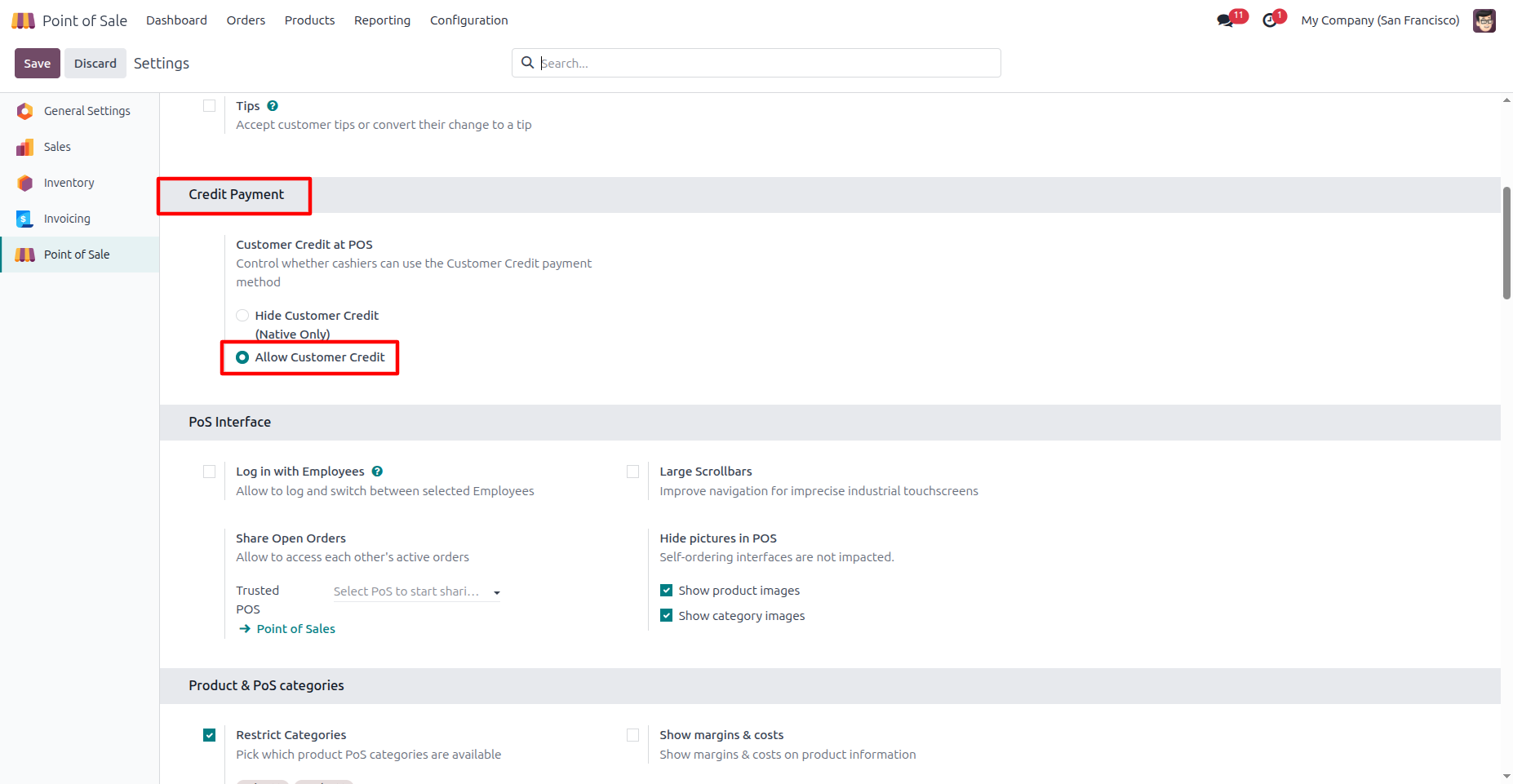Open the My Company (San Francisco) switcher
Screen dimensions: 1513x784
[x=1380, y=20]
